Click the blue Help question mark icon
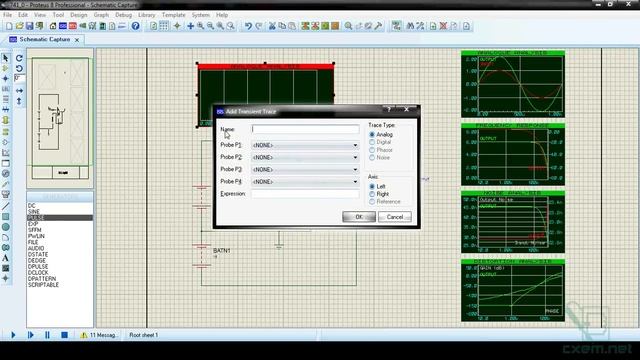Viewport: 640px width, 360px height. (x=136, y=26)
